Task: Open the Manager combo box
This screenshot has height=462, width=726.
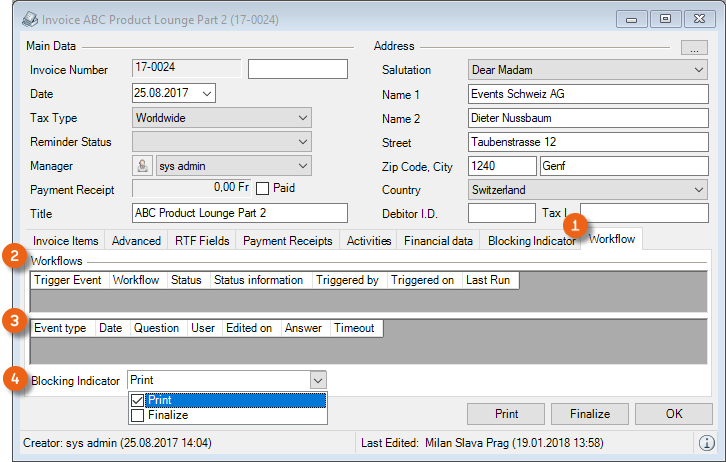Action: 304,166
